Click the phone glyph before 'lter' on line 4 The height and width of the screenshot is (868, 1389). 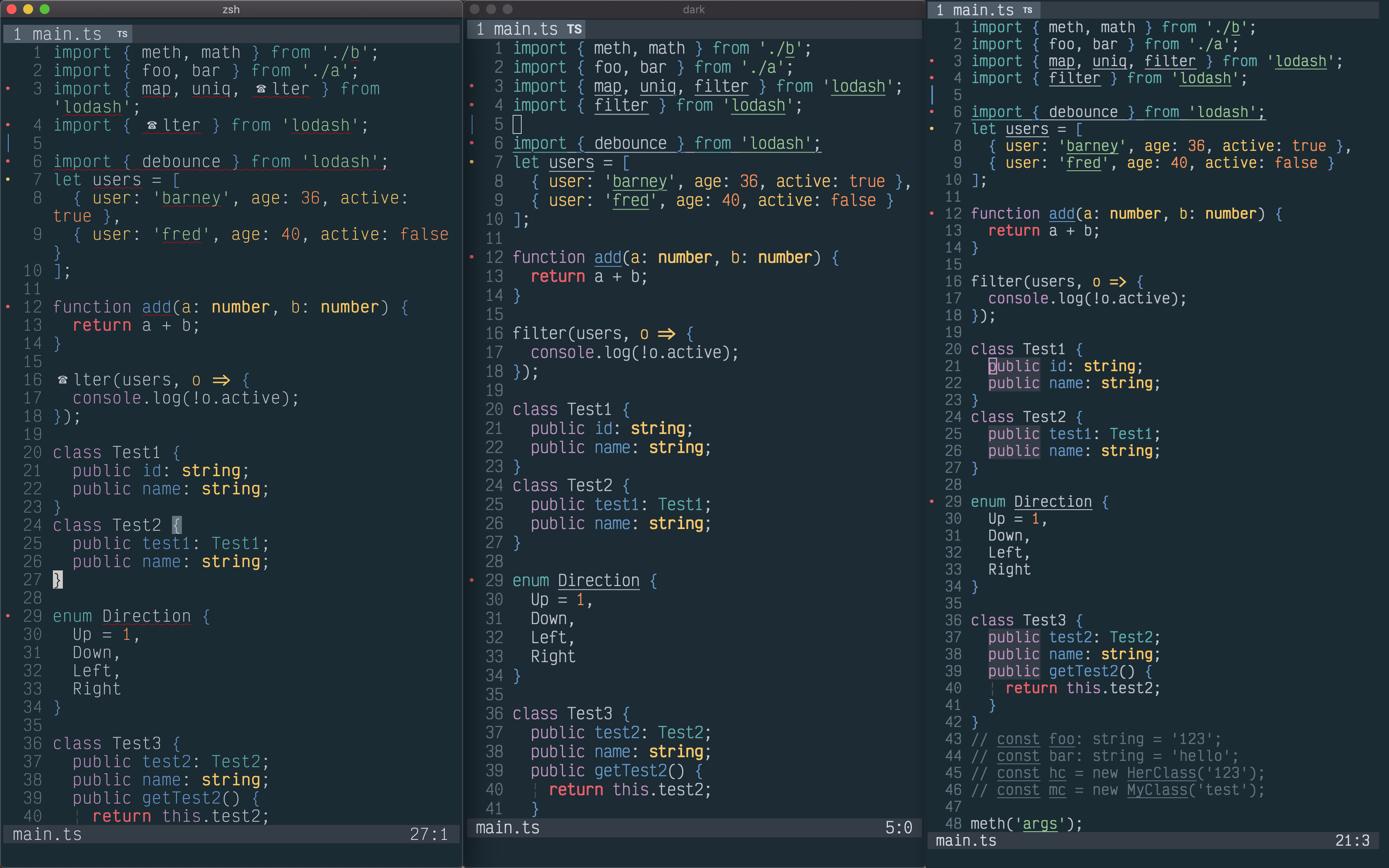tap(153, 125)
